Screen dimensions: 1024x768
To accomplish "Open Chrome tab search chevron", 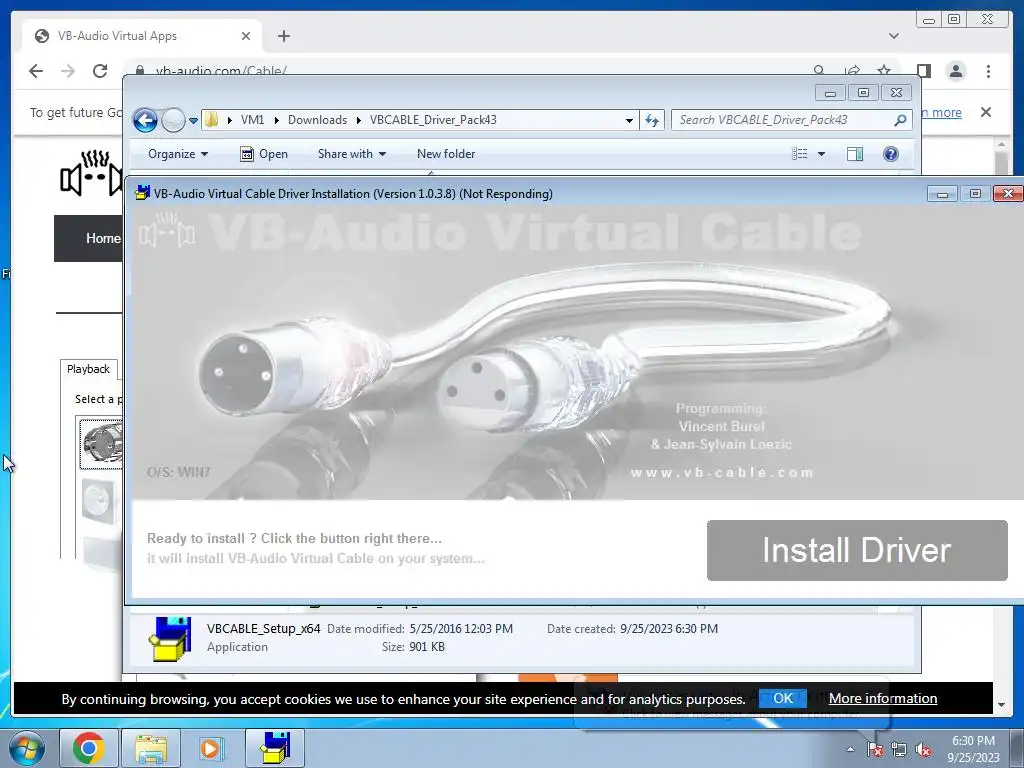I will tap(894, 36).
